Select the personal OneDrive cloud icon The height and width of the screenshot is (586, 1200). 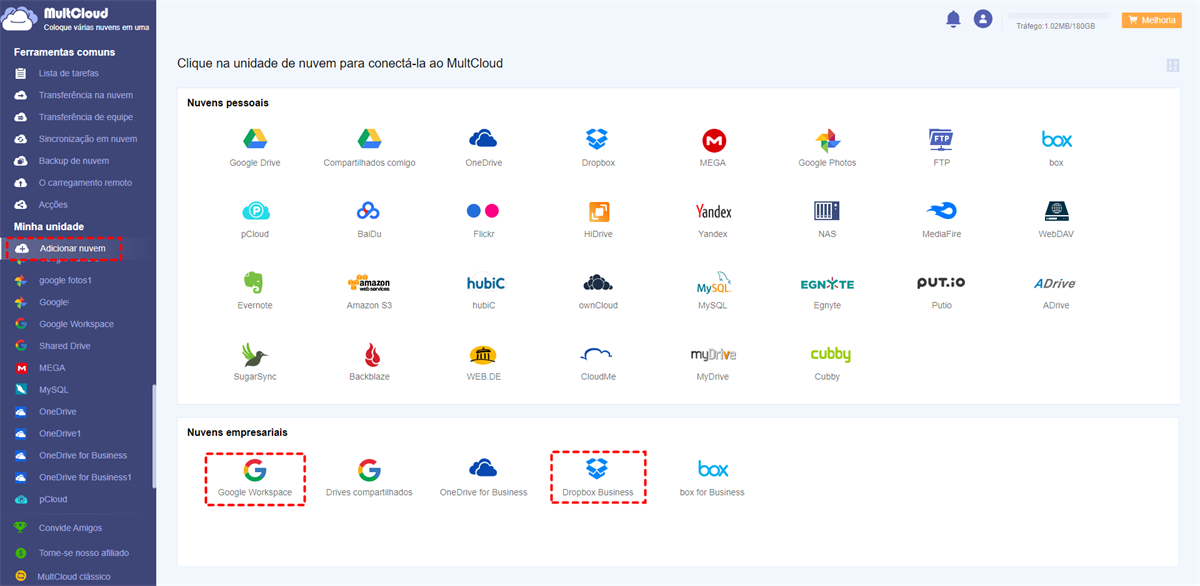coord(483,147)
